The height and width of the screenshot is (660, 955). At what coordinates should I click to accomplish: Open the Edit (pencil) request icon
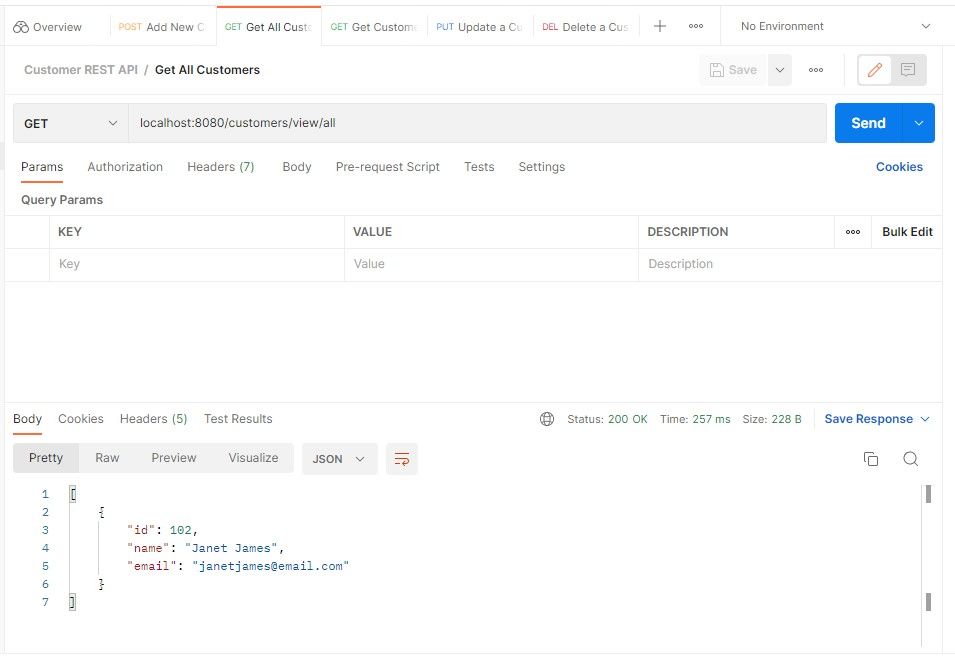[875, 70]
